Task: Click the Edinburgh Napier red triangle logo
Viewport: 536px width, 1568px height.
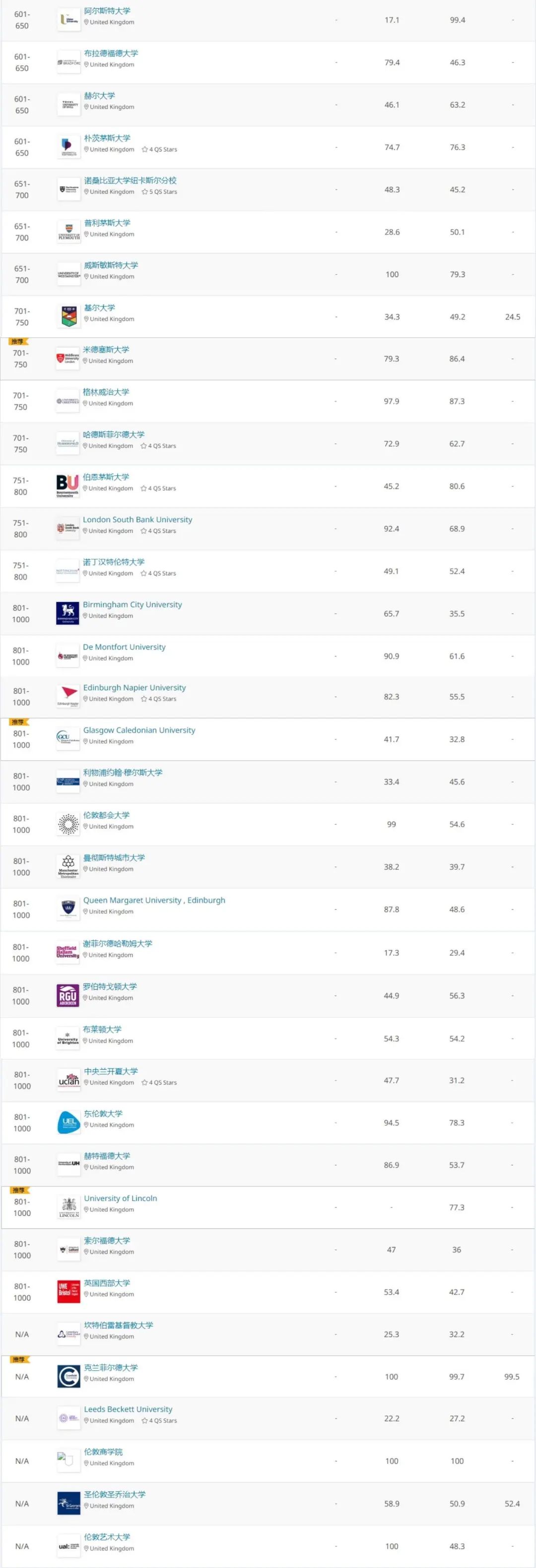Action: click(x=67, y=696)
